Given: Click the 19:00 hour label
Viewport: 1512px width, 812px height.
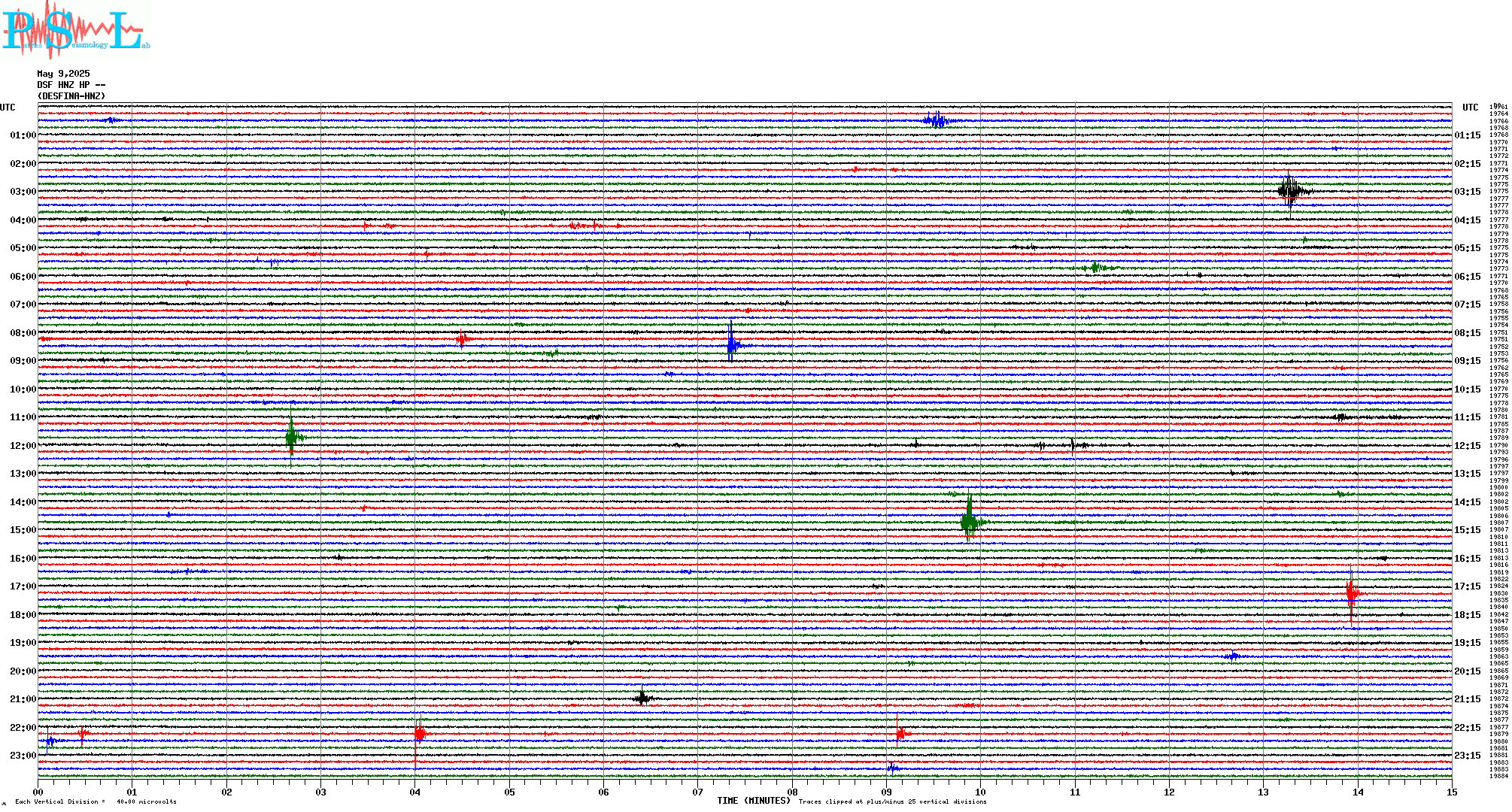Looking at the screenshot, I should (23, 643).
